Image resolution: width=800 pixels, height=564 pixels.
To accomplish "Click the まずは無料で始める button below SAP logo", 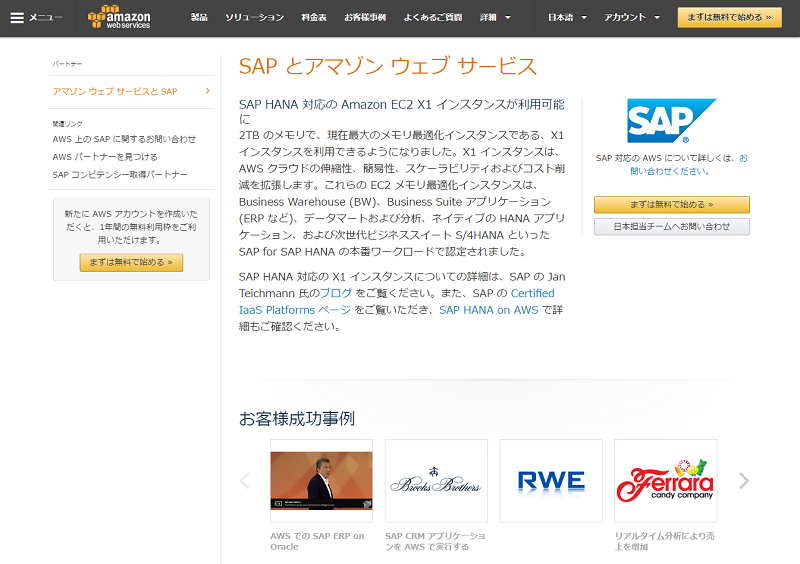I will coord(671,205).
